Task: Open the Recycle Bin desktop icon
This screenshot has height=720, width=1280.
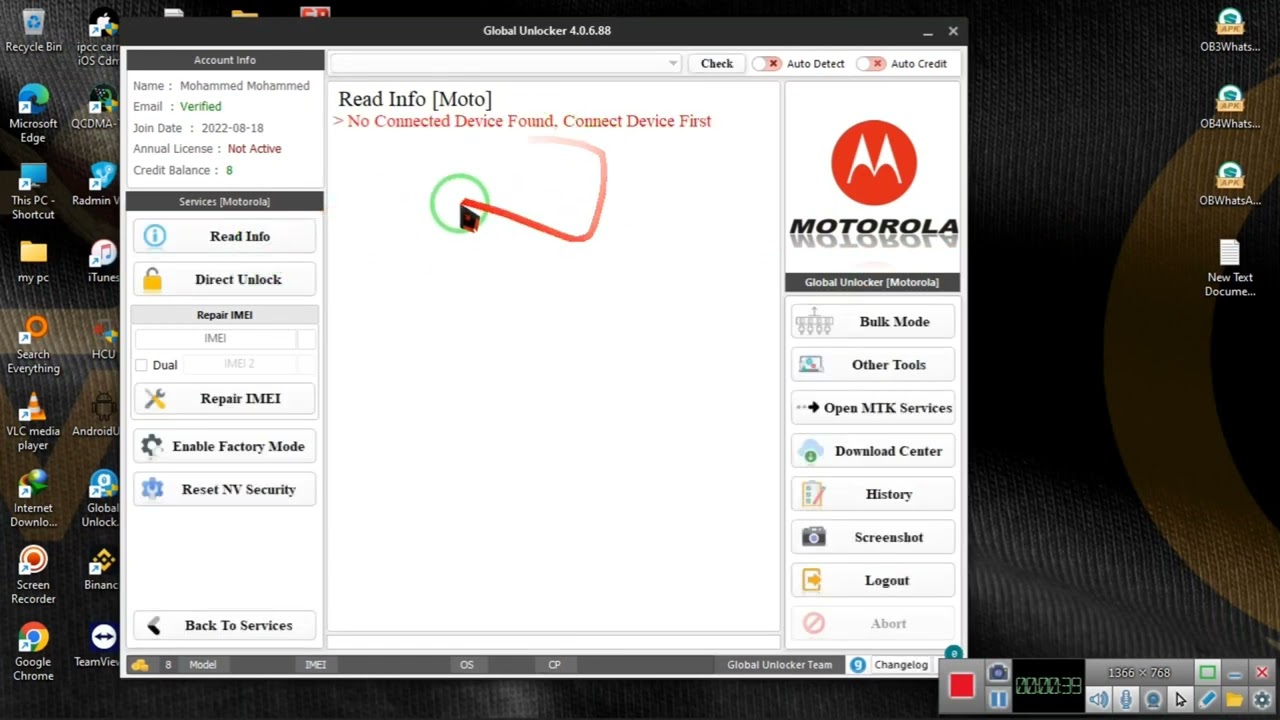Action: tap(33, 31)
